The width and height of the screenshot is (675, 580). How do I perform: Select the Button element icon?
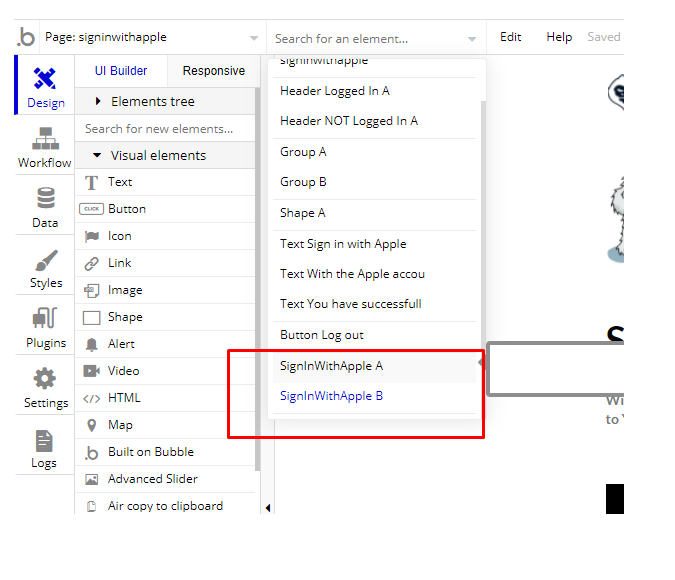click(x=91, y=209)
